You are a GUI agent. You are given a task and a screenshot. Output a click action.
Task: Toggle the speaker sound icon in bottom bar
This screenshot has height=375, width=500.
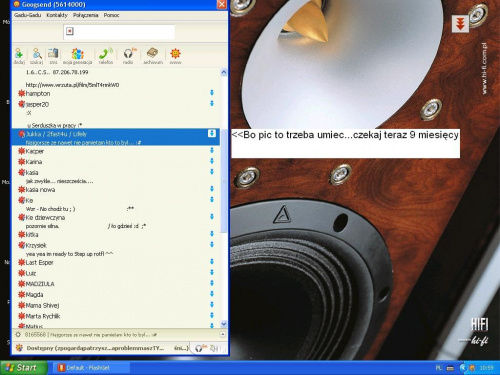click(214, 348)
